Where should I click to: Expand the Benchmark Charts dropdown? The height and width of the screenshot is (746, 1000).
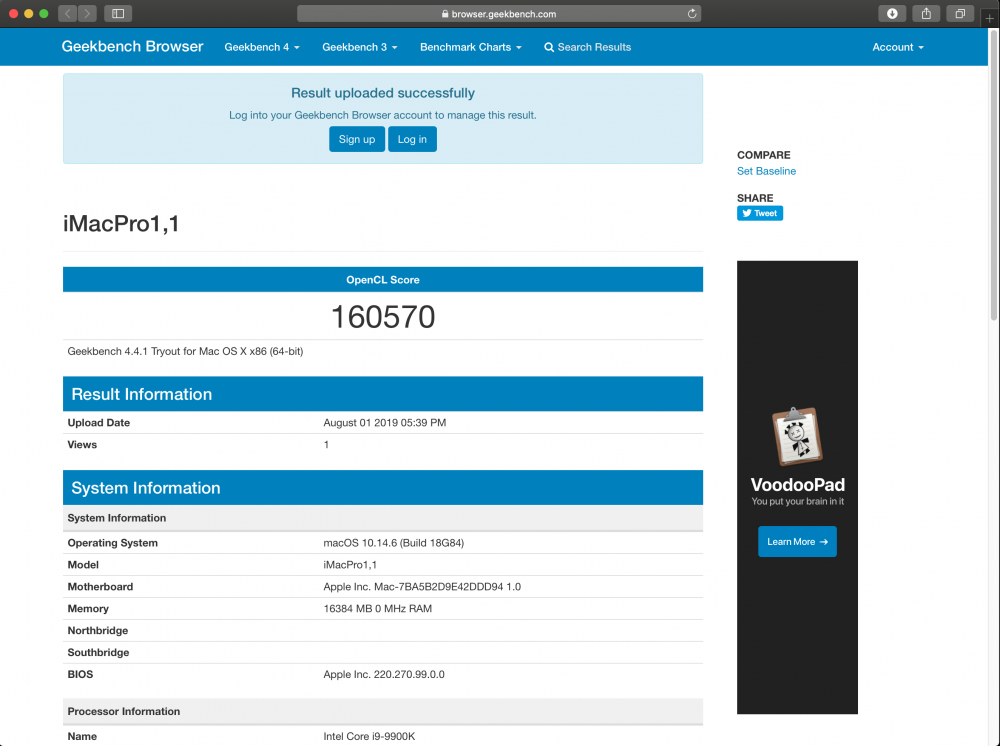[471, 47]
